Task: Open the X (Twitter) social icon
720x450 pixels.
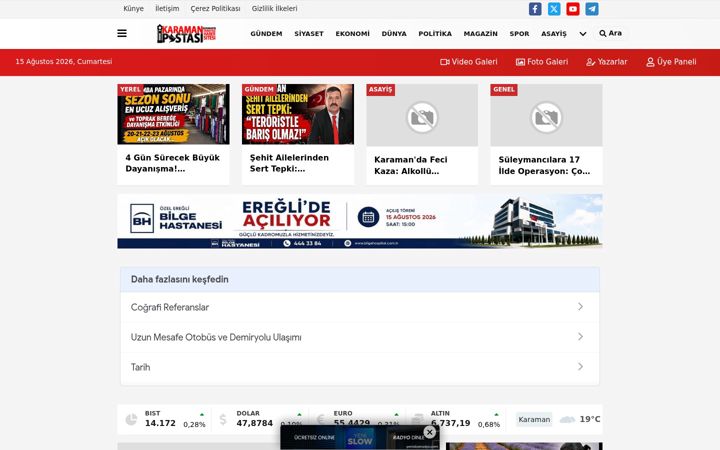Action: pos(554,9)
